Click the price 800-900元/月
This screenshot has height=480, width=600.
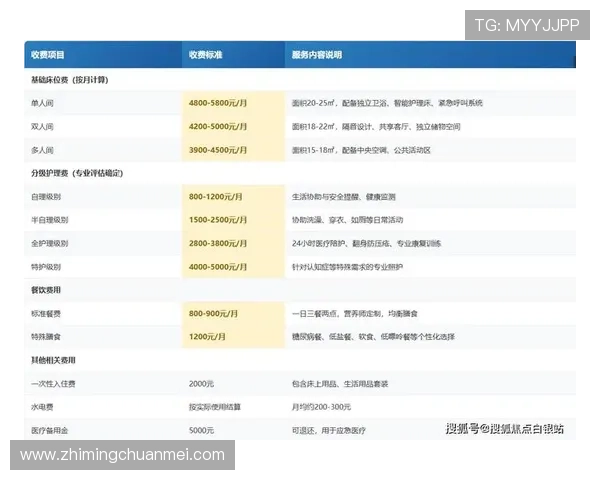click(x=213, y=314)
